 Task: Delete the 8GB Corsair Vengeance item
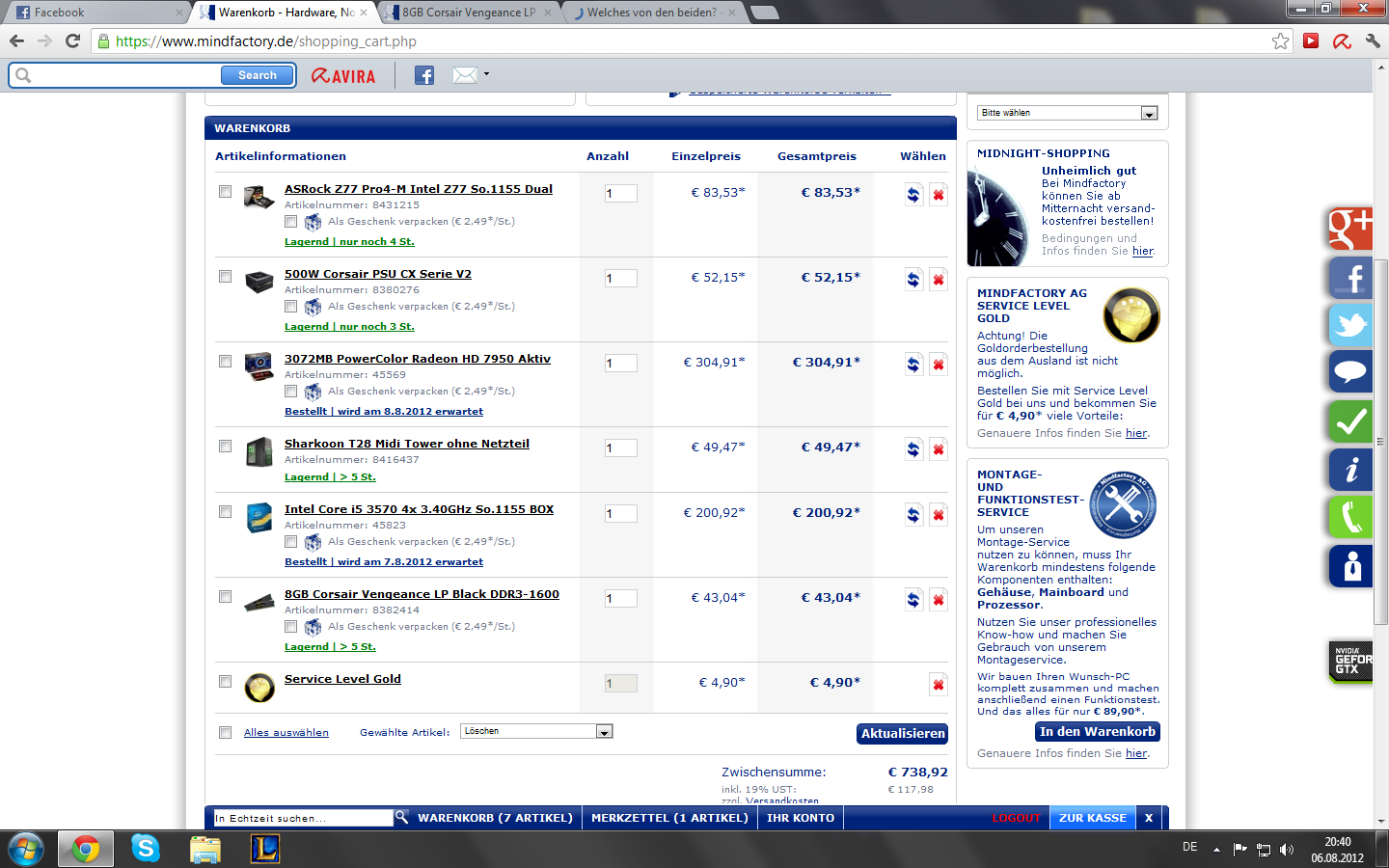(x=938, y=600)
